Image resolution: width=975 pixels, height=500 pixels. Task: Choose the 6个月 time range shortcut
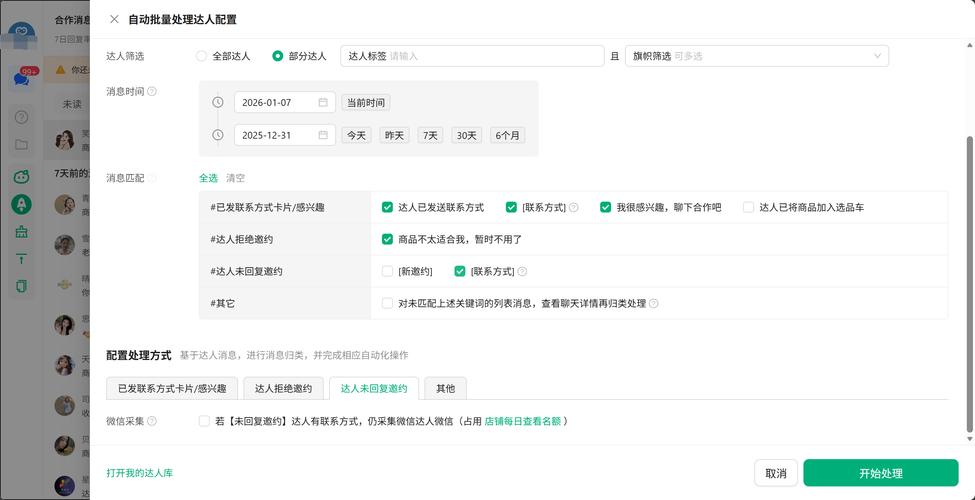tap(507, 135)
